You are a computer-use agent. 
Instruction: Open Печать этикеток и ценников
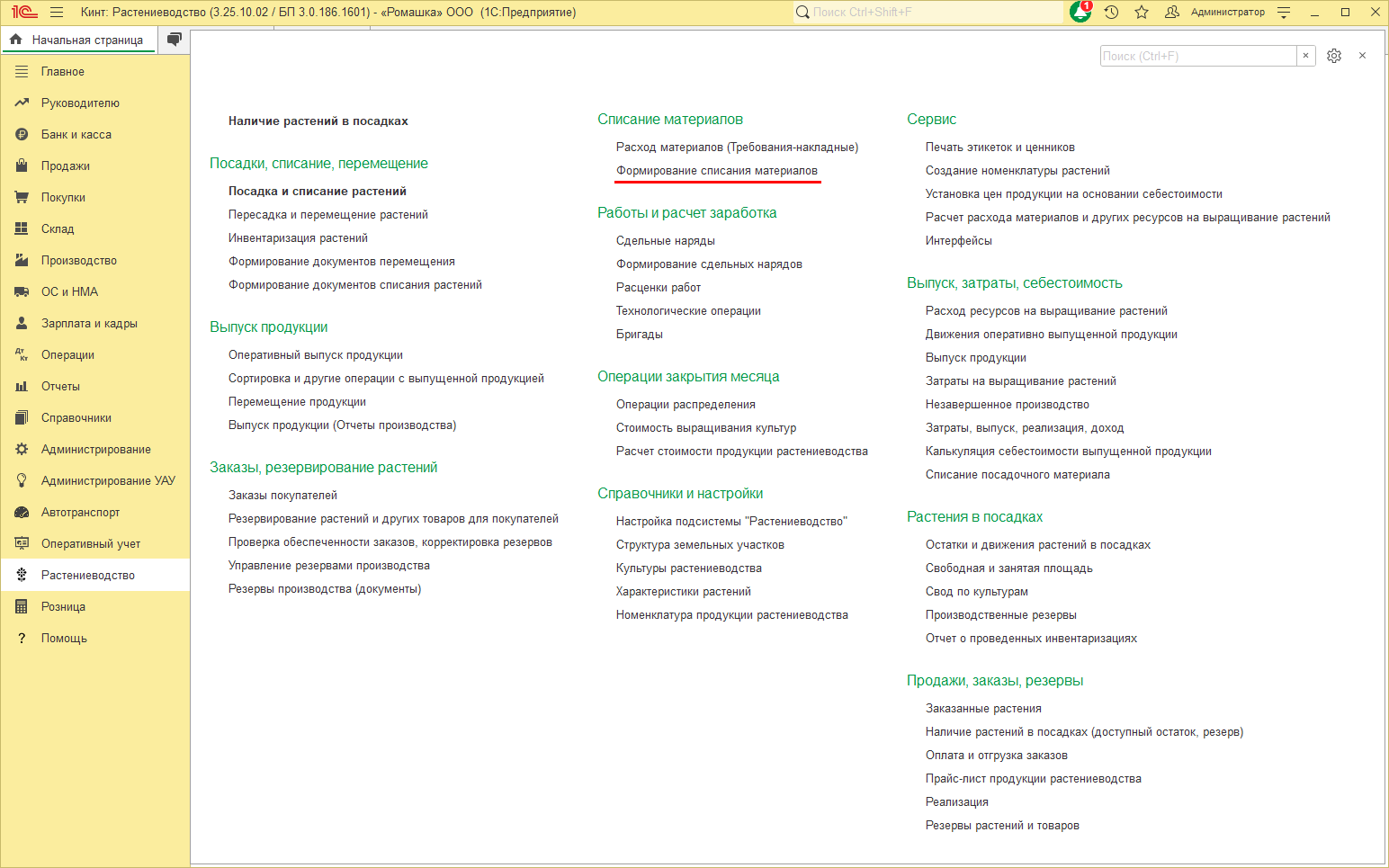(1000, 147)
